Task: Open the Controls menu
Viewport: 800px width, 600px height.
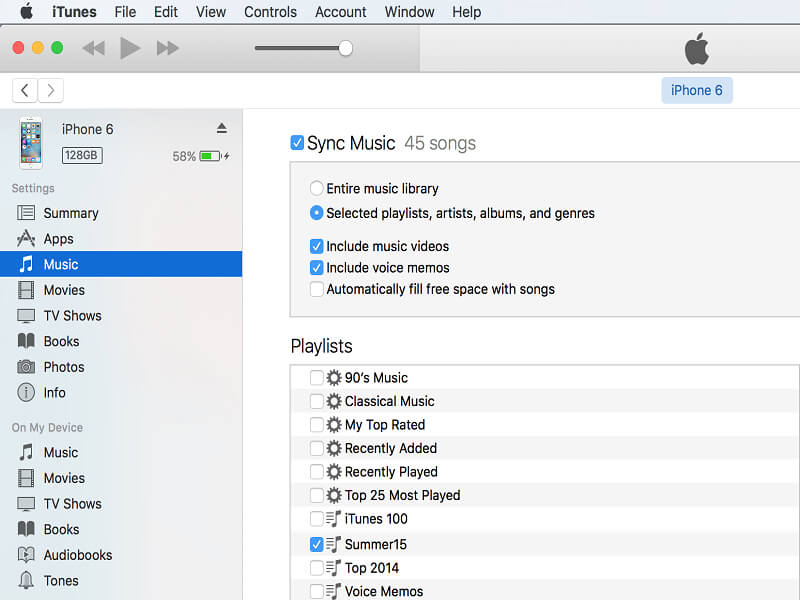Action: tap(270, 12)
